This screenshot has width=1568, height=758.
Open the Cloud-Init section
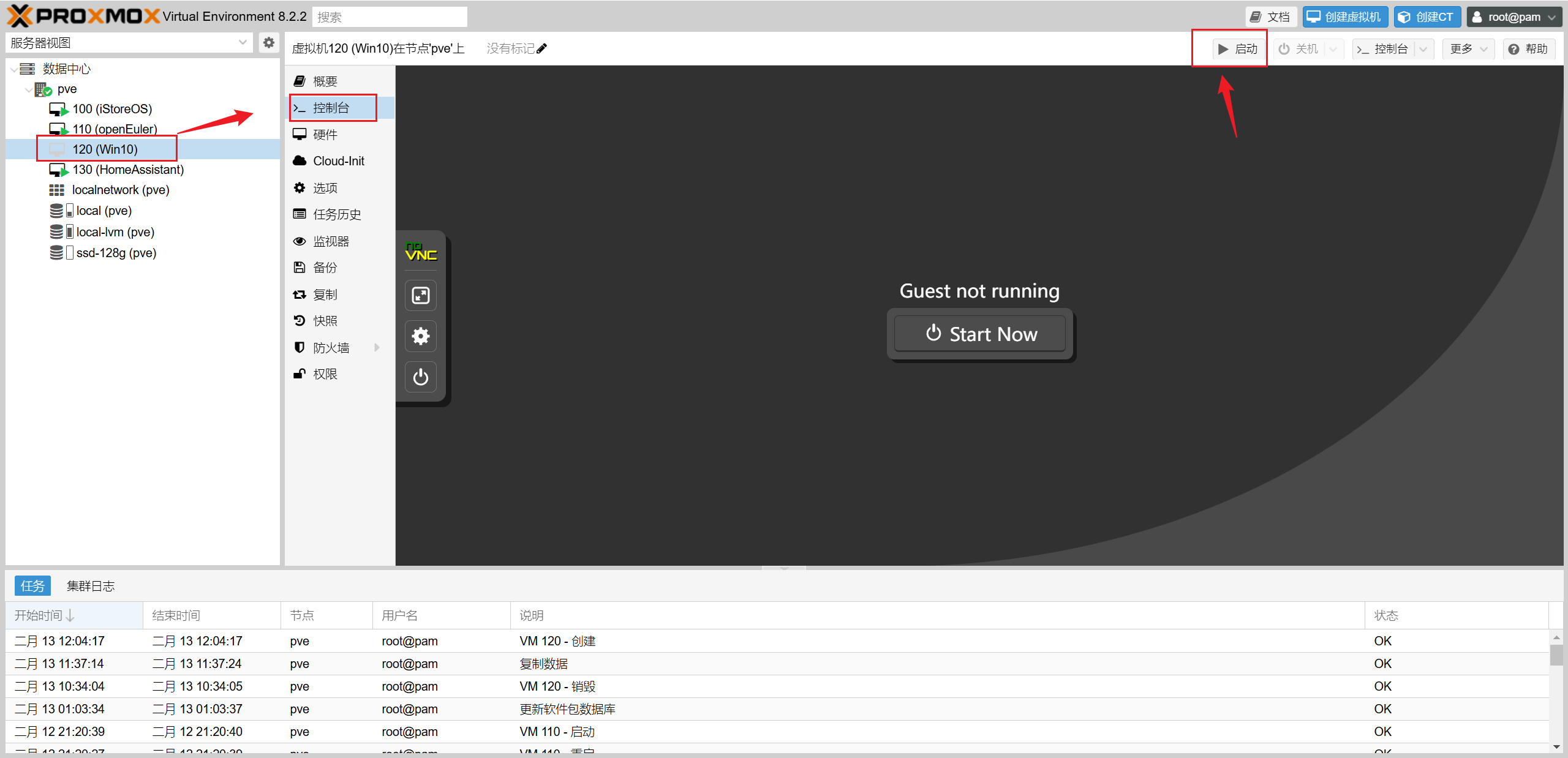(x=338, y=161)
